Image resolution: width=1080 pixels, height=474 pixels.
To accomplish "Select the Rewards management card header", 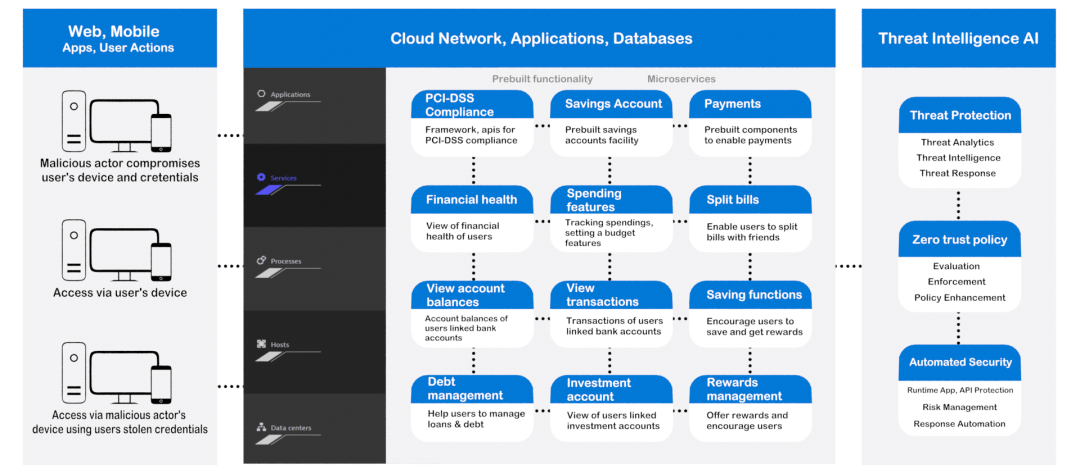I will coord(750,389).
